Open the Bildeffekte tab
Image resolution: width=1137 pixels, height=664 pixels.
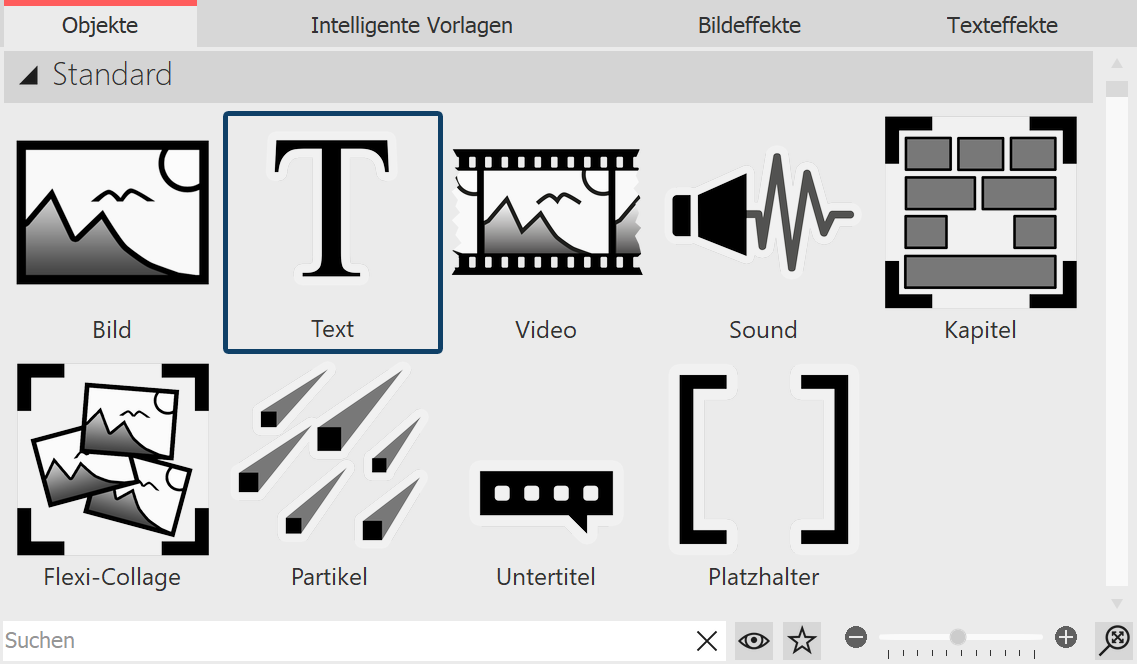pos(749,25)
